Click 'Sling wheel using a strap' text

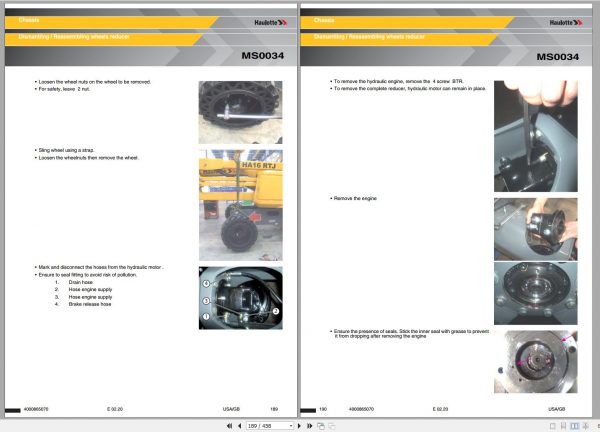(x=64, y=150)
